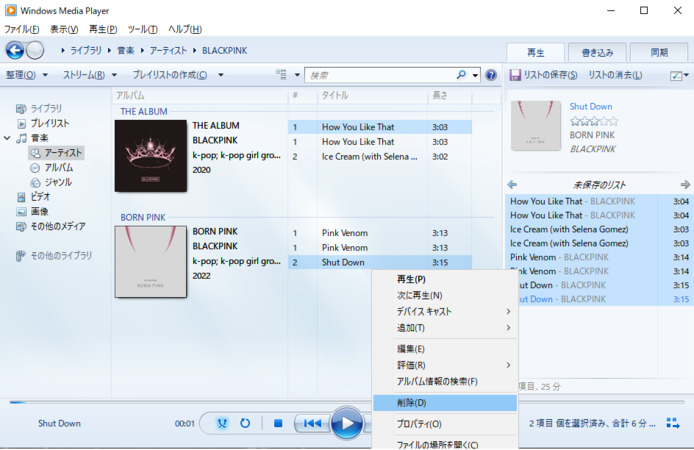Skip to previous track
This screenshot has width=694, height=450.
tap(312, 423)
